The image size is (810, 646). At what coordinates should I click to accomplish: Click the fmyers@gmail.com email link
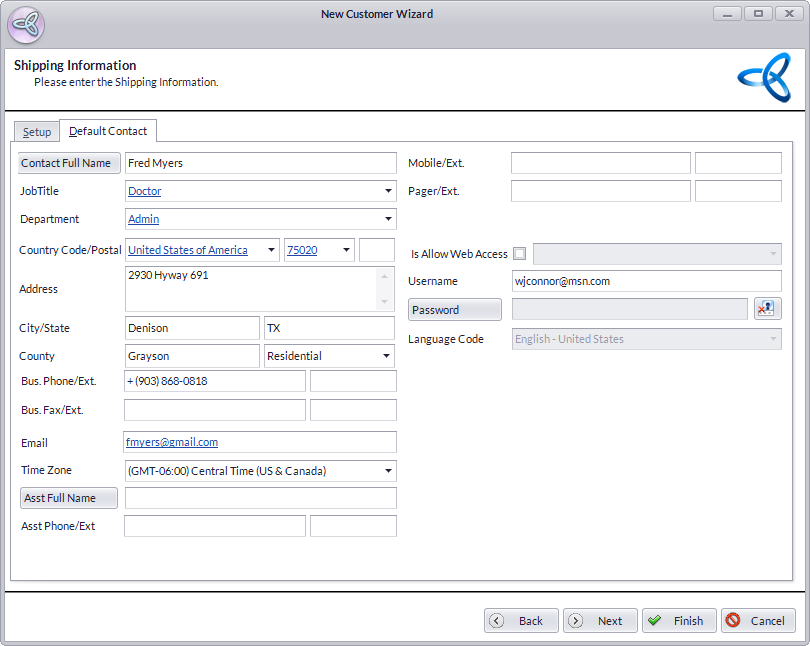pyautogui.click(x=172, y=442)
